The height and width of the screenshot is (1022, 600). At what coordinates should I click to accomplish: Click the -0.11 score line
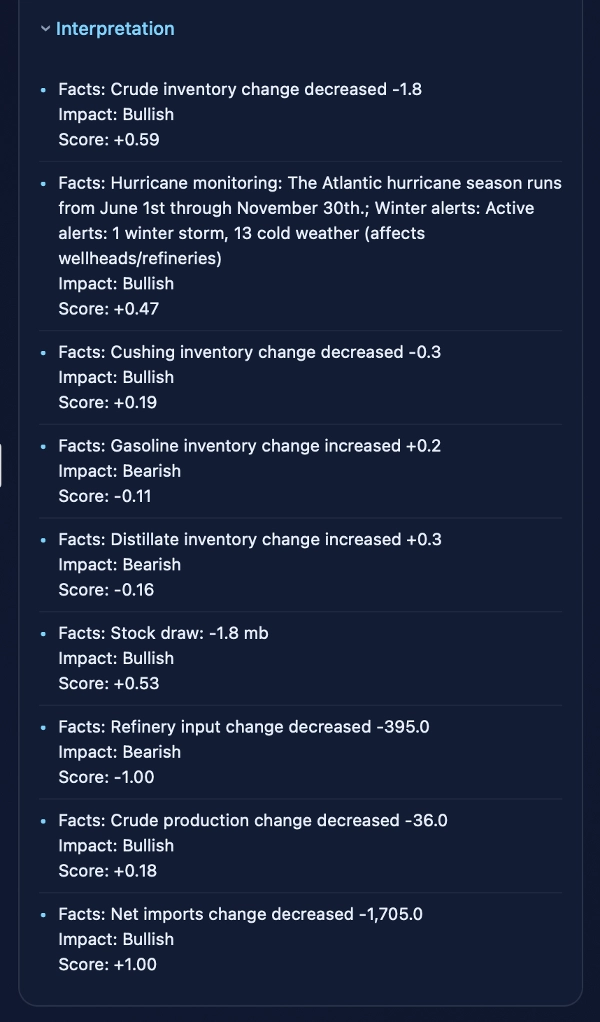(105, 495)
